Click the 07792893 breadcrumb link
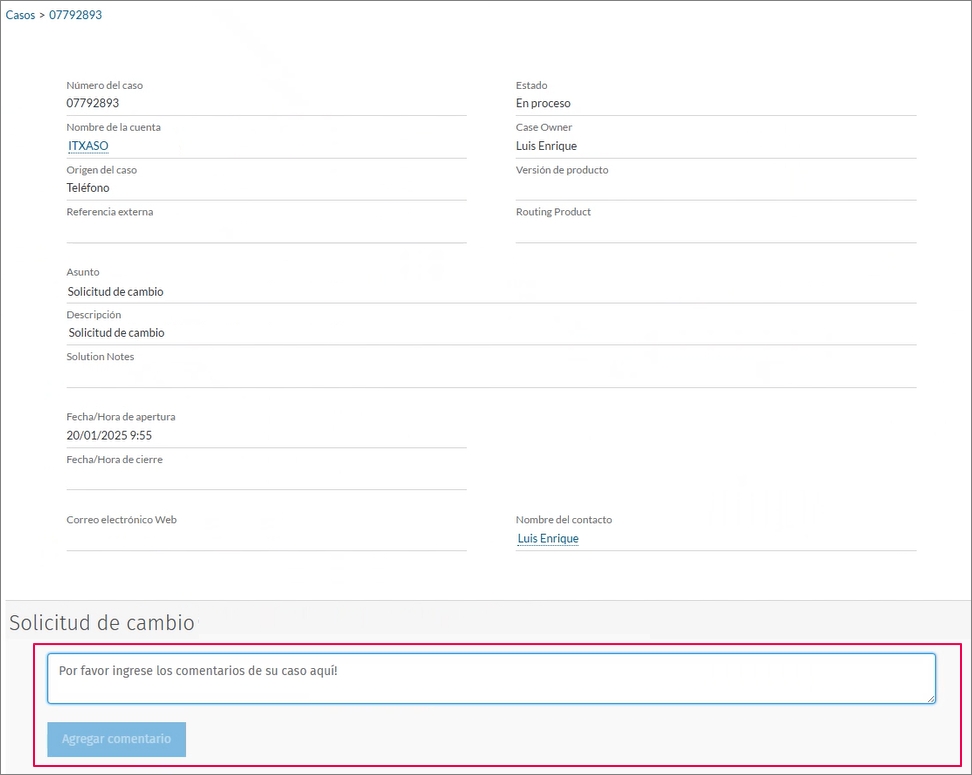 76,15
